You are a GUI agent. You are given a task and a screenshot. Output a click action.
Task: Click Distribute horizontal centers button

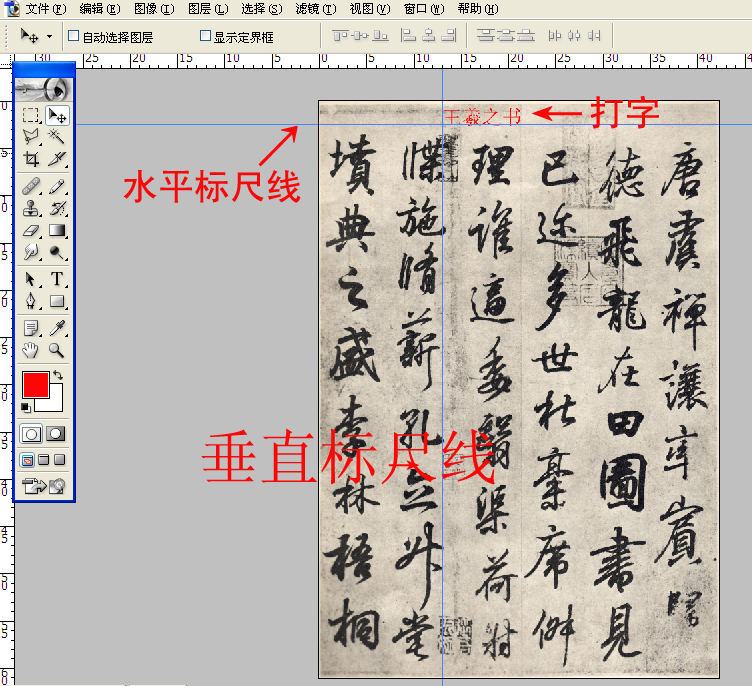[x=574, y=35]
